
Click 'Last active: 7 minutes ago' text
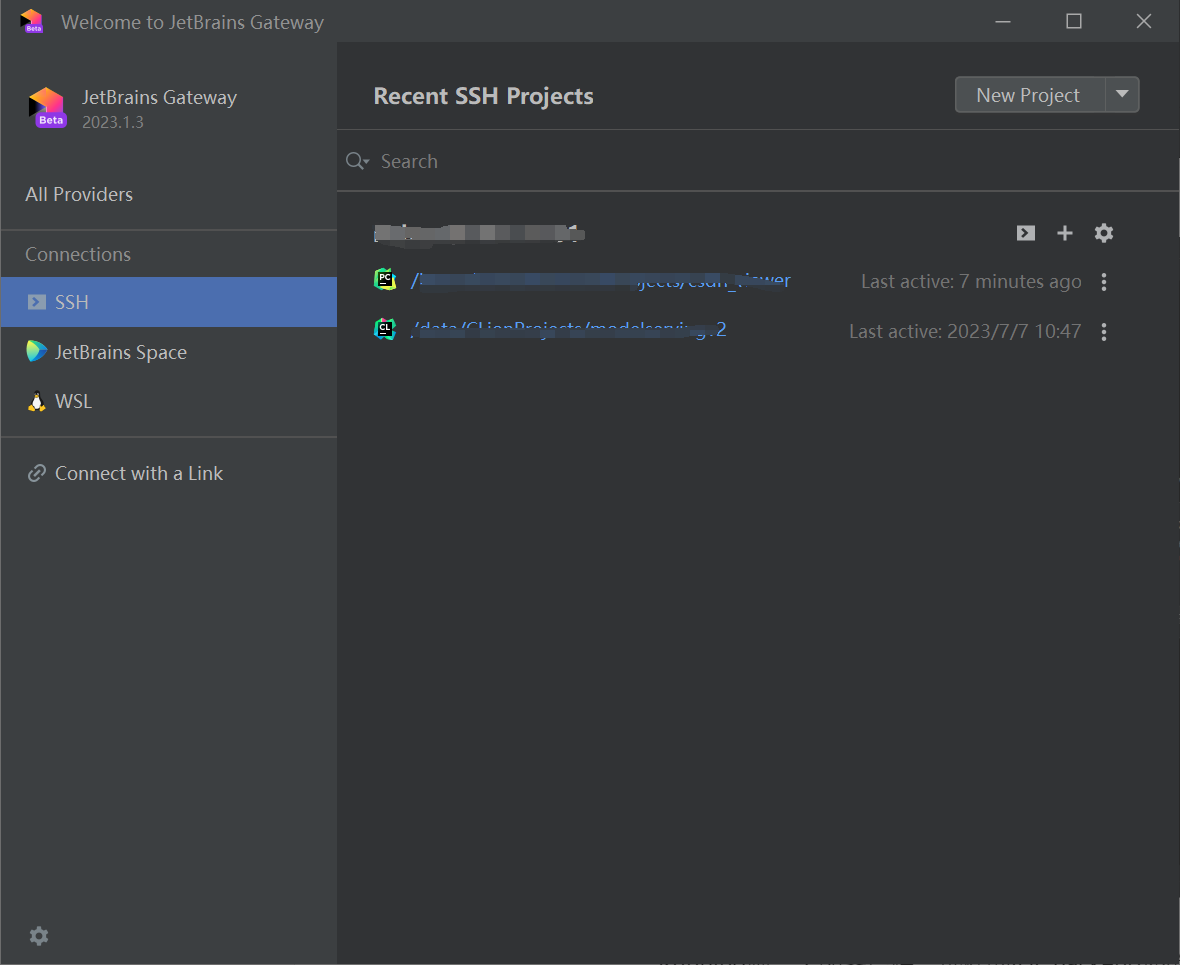click(x=971, y=282)
